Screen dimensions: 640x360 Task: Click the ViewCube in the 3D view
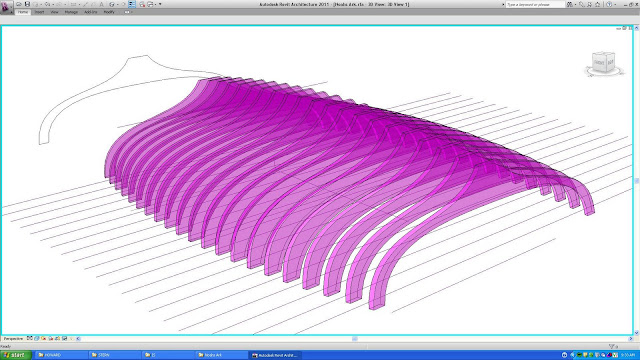pos(604,63)
